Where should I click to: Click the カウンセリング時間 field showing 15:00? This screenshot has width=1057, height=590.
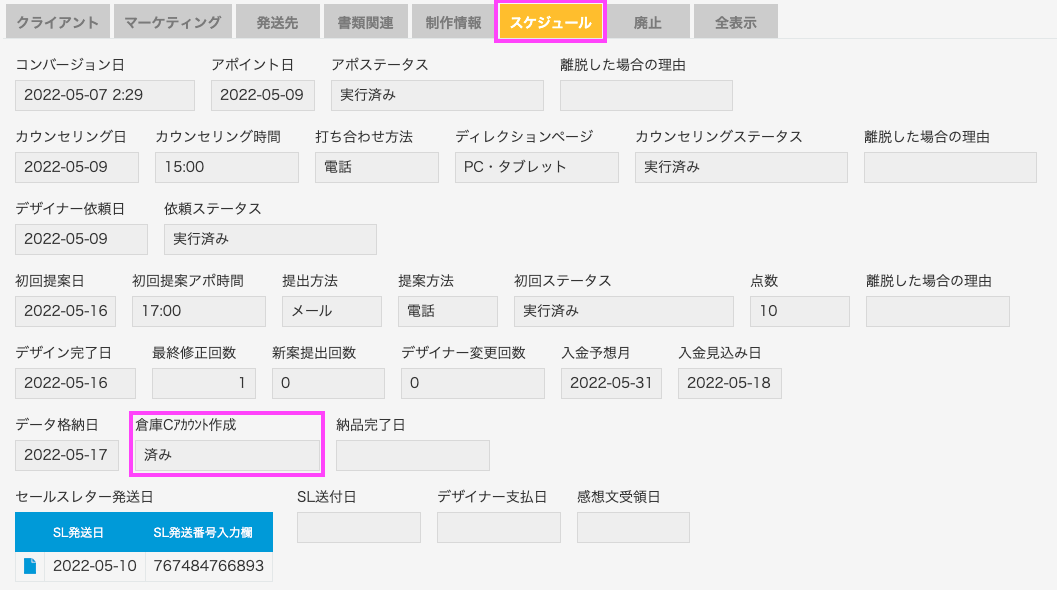[226, 167]
